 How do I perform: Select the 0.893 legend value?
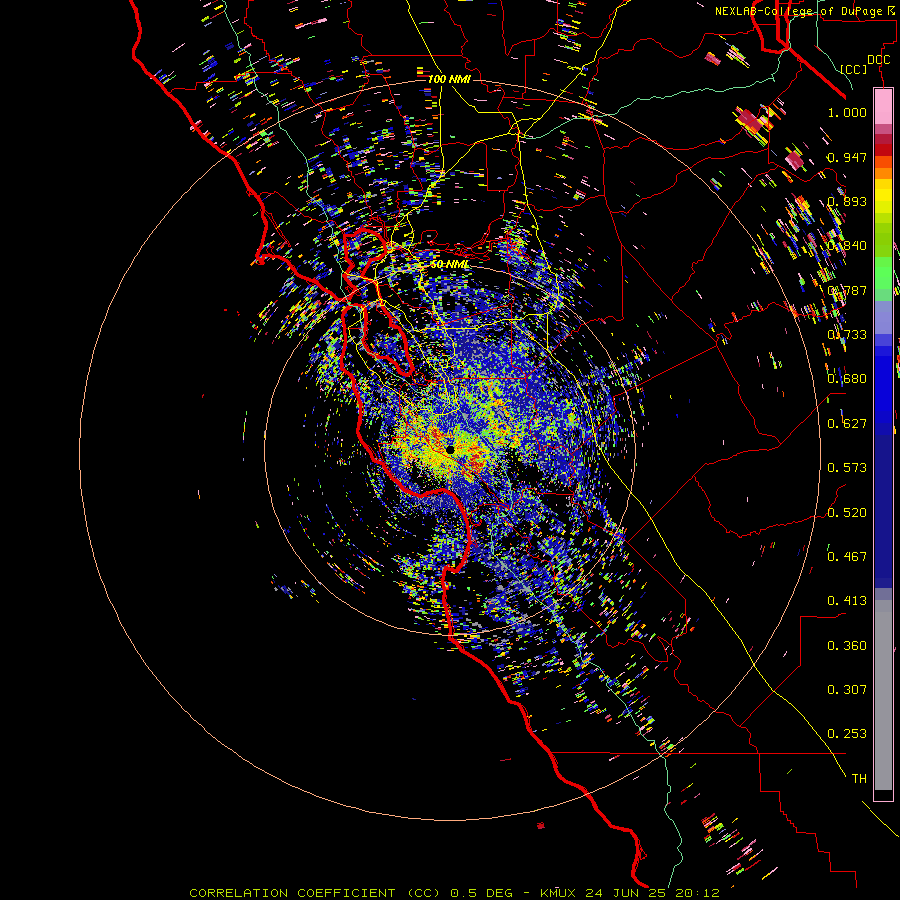tap(847, 201)
